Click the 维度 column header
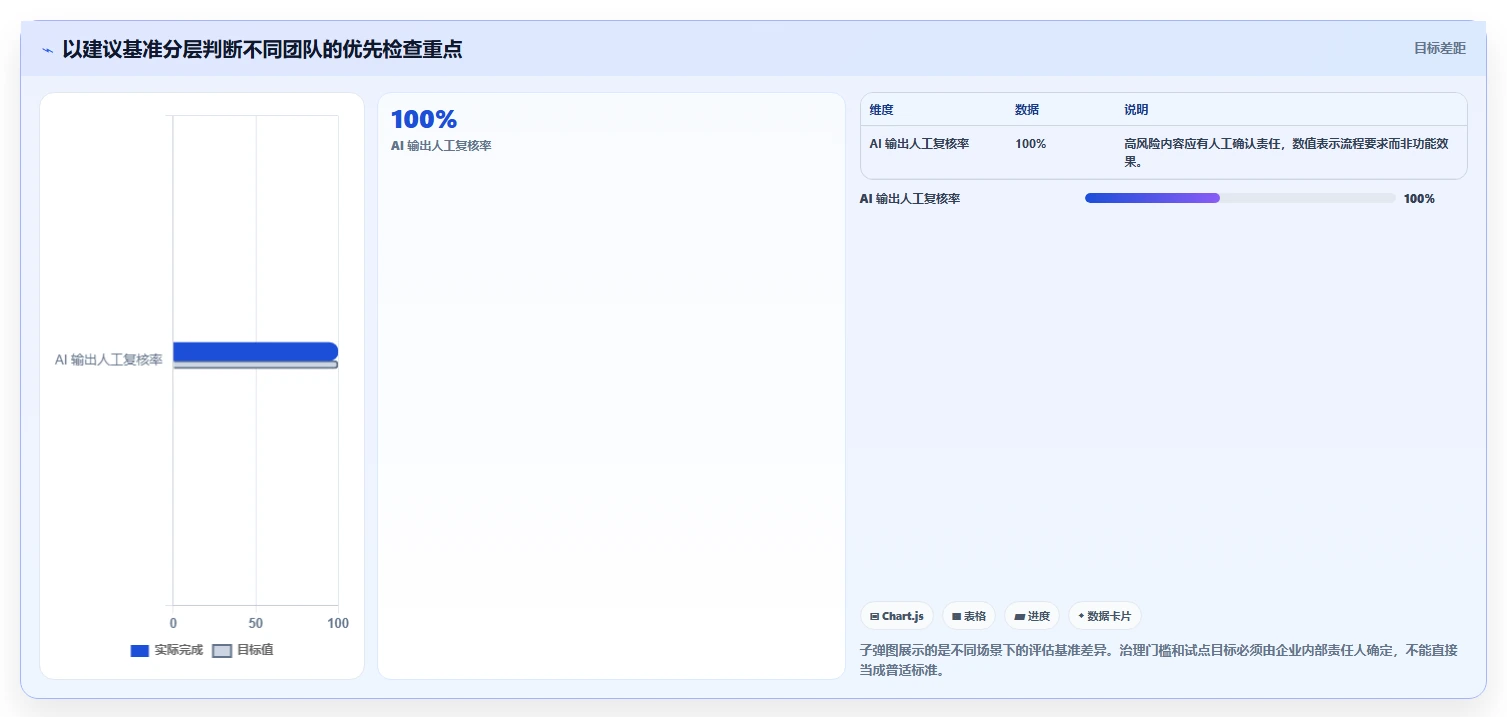The width and height of the screenshot is (1507, 717). (x=881, y=110)
